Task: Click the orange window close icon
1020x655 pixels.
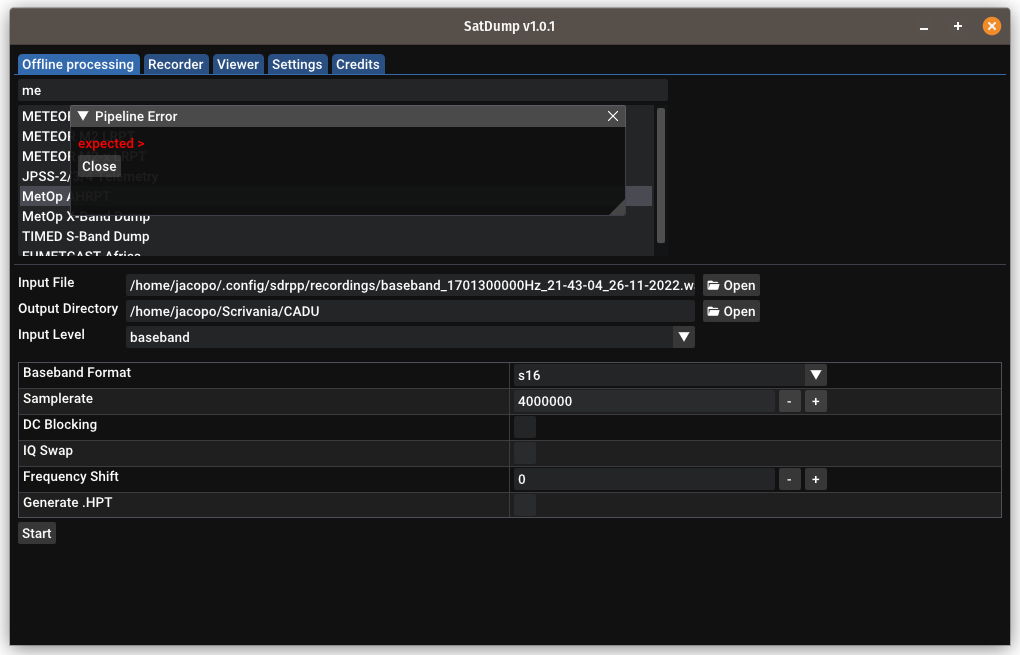Action: [991, 26]
